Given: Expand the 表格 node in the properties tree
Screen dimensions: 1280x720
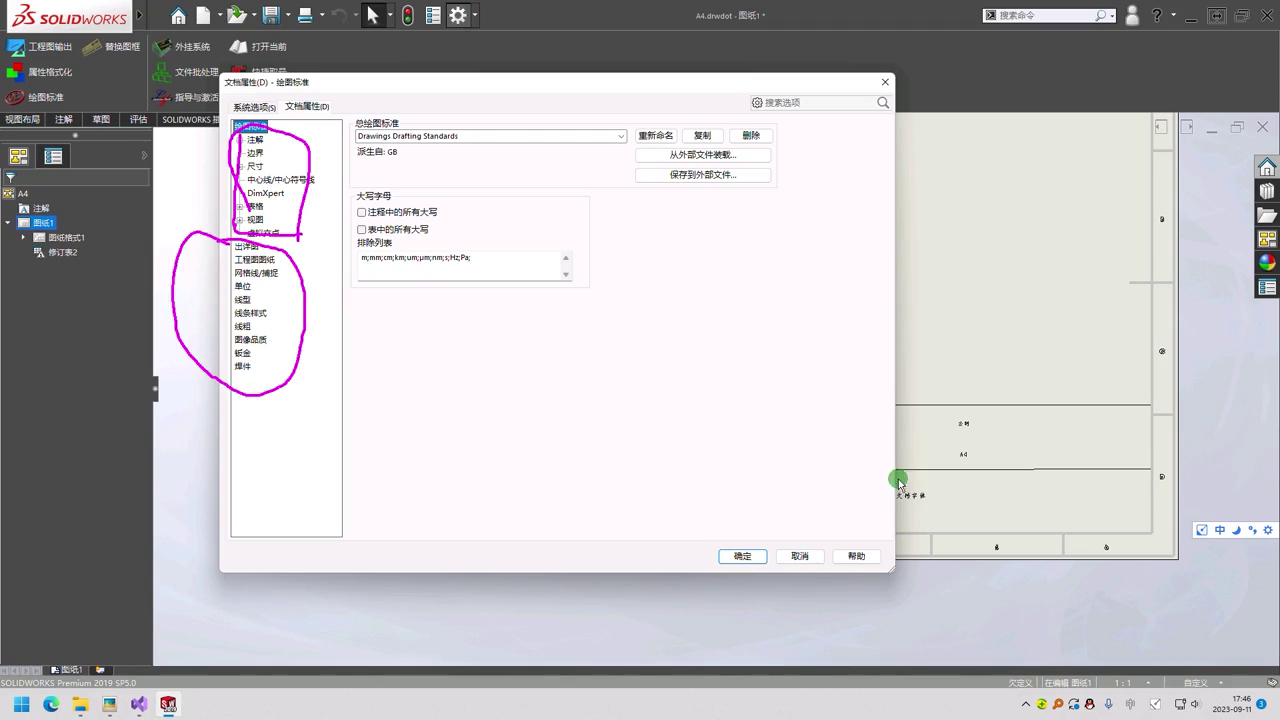Looking at the screenshot, I should pos(239,207).
